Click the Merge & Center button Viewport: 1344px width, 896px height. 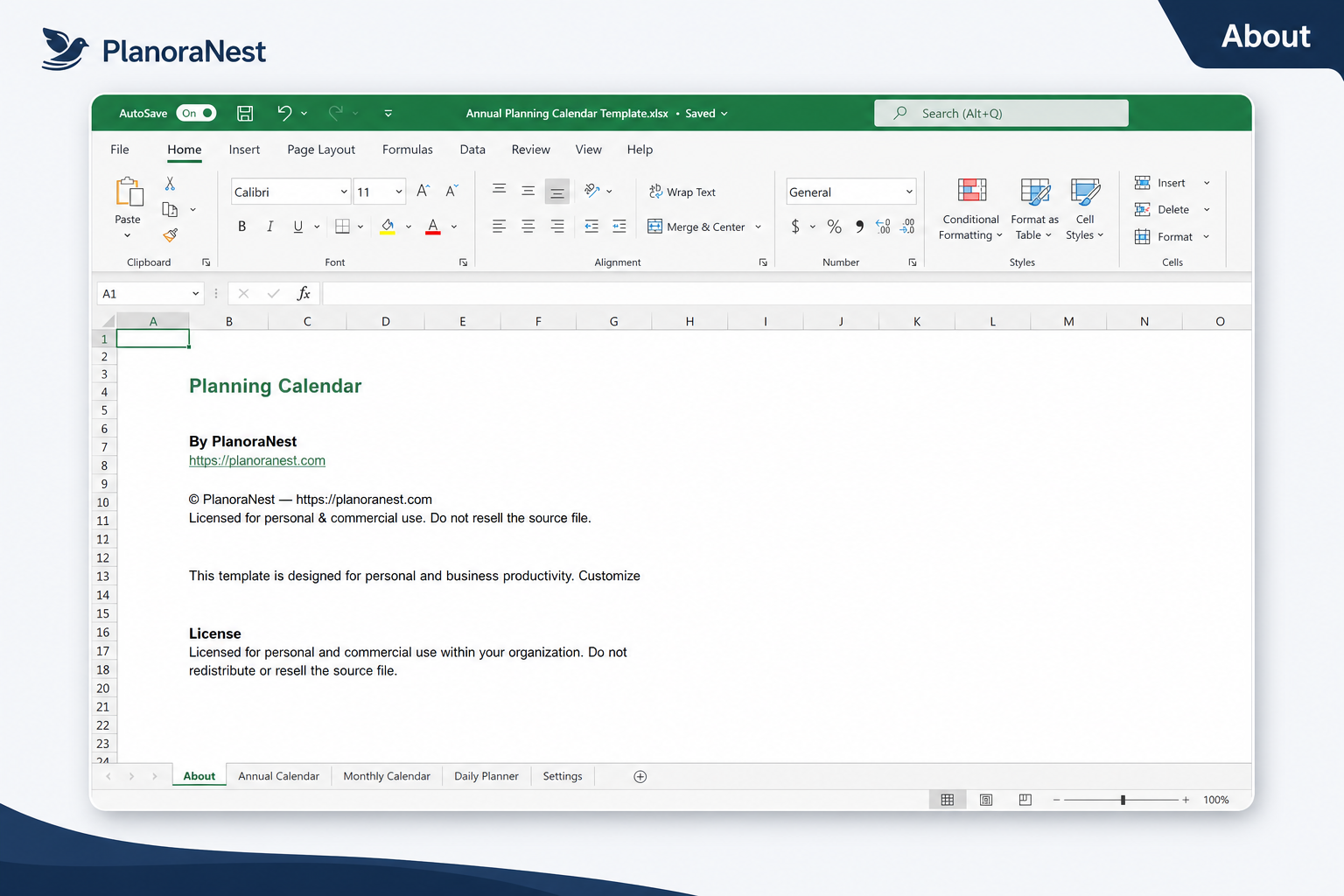696,227
